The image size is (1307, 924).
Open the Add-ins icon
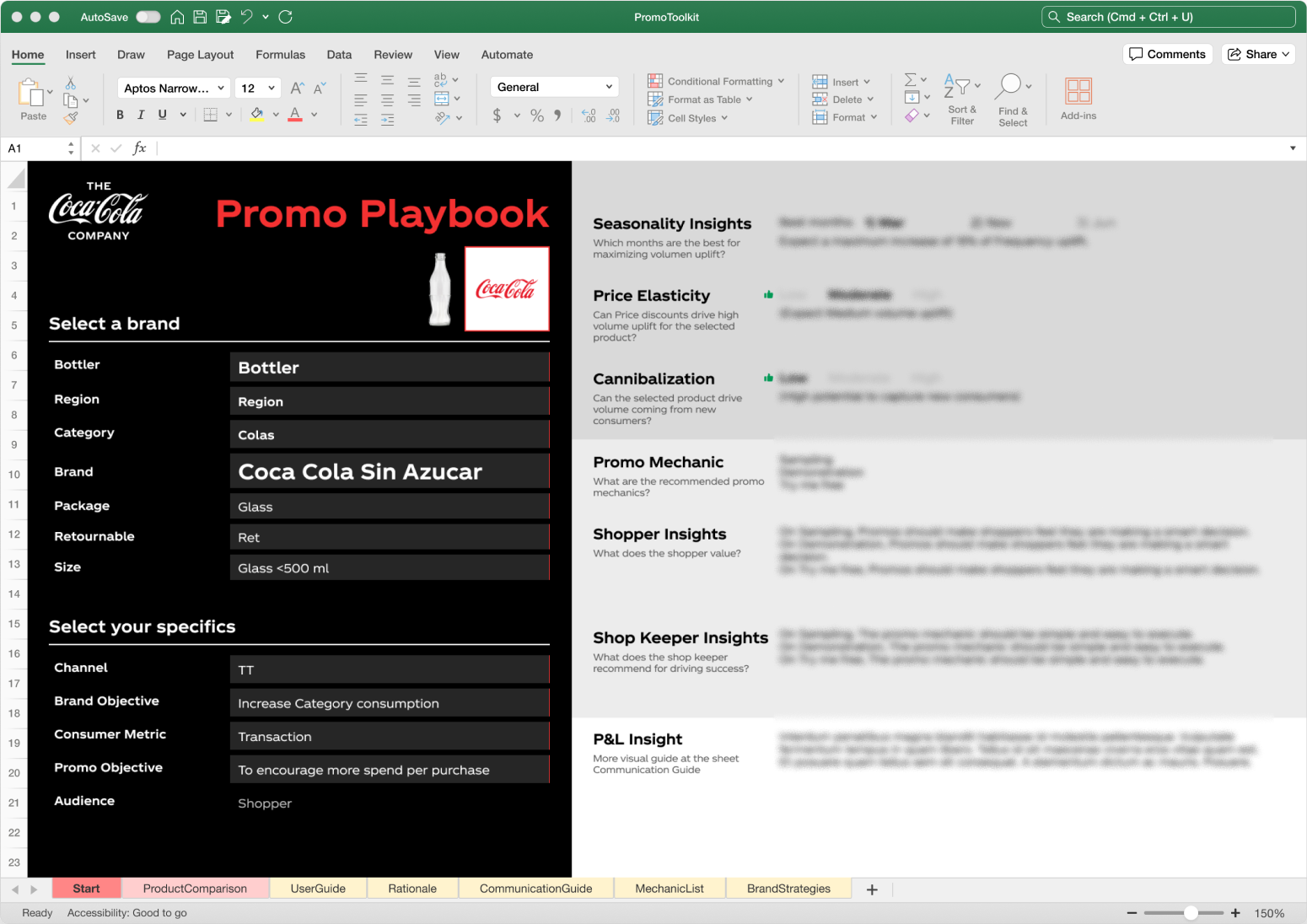1078,98
